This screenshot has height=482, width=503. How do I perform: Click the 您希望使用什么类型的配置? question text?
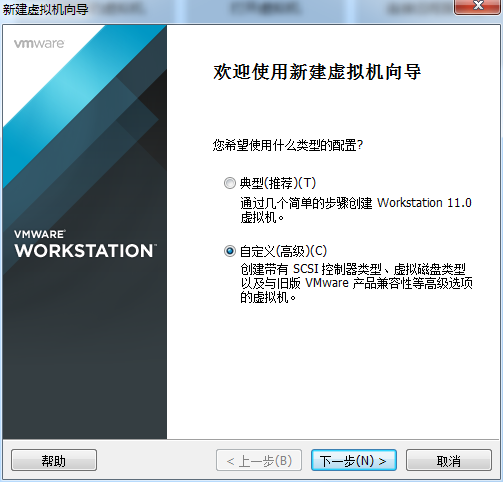click(x=288, y=145)
